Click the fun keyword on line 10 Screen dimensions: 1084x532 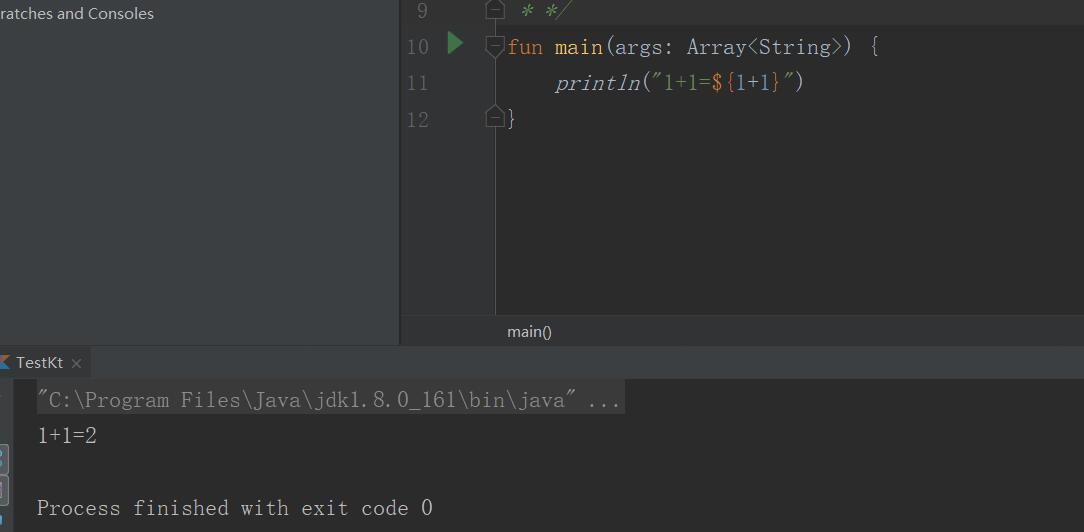pyautogui.click(x=525, y=47)
